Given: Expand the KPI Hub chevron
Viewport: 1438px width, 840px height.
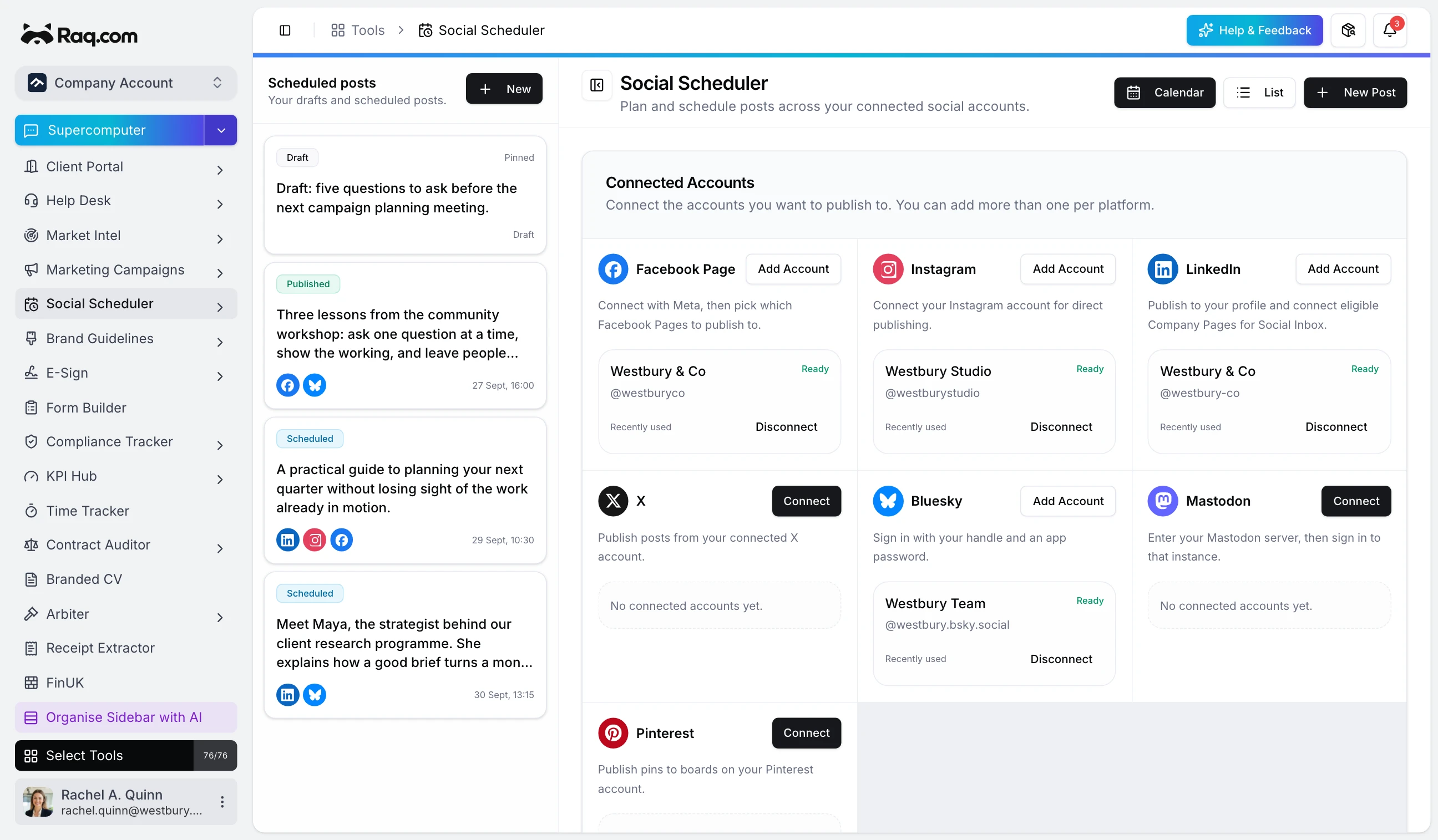Looking at the screenshot, I should tap(220, 479).
